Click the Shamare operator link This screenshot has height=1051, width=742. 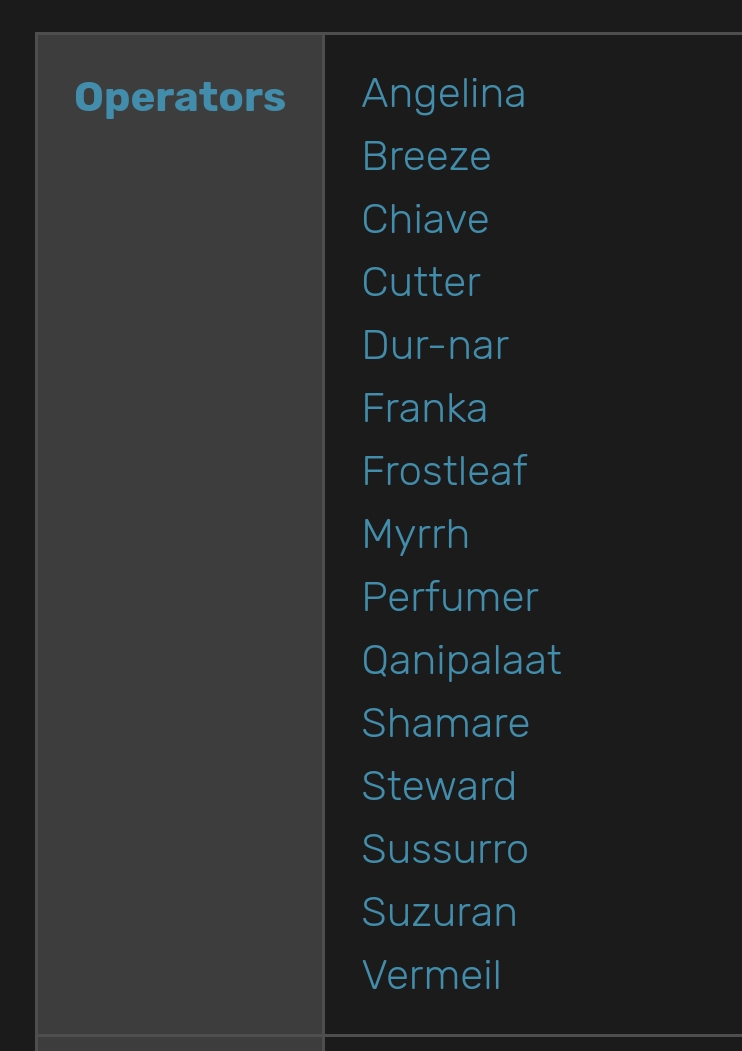pos(445,723)
